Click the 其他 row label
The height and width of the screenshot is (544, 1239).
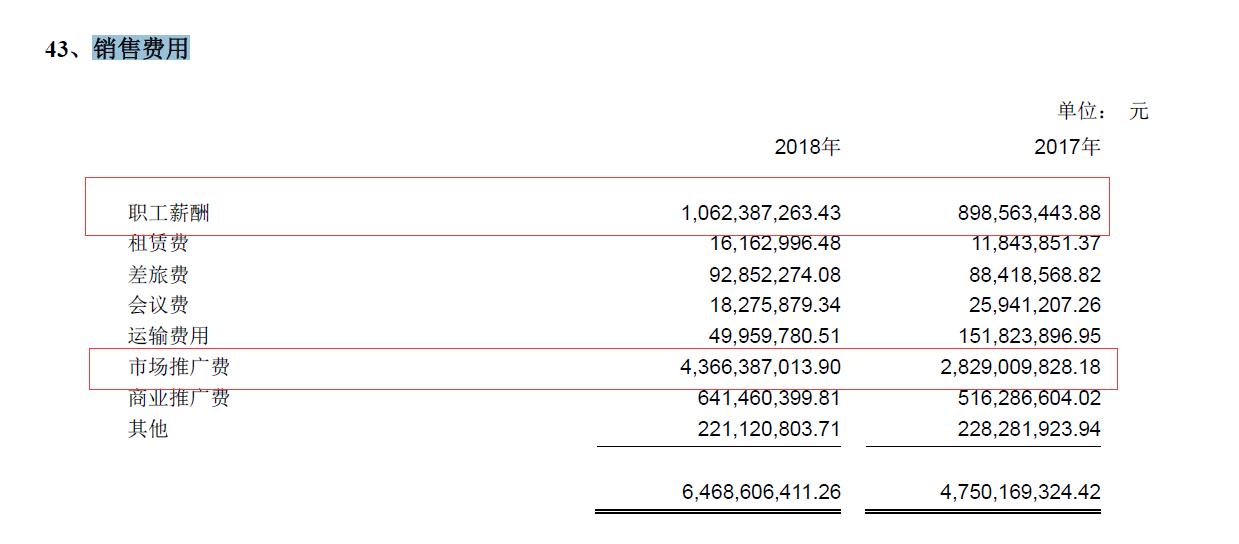148,429
